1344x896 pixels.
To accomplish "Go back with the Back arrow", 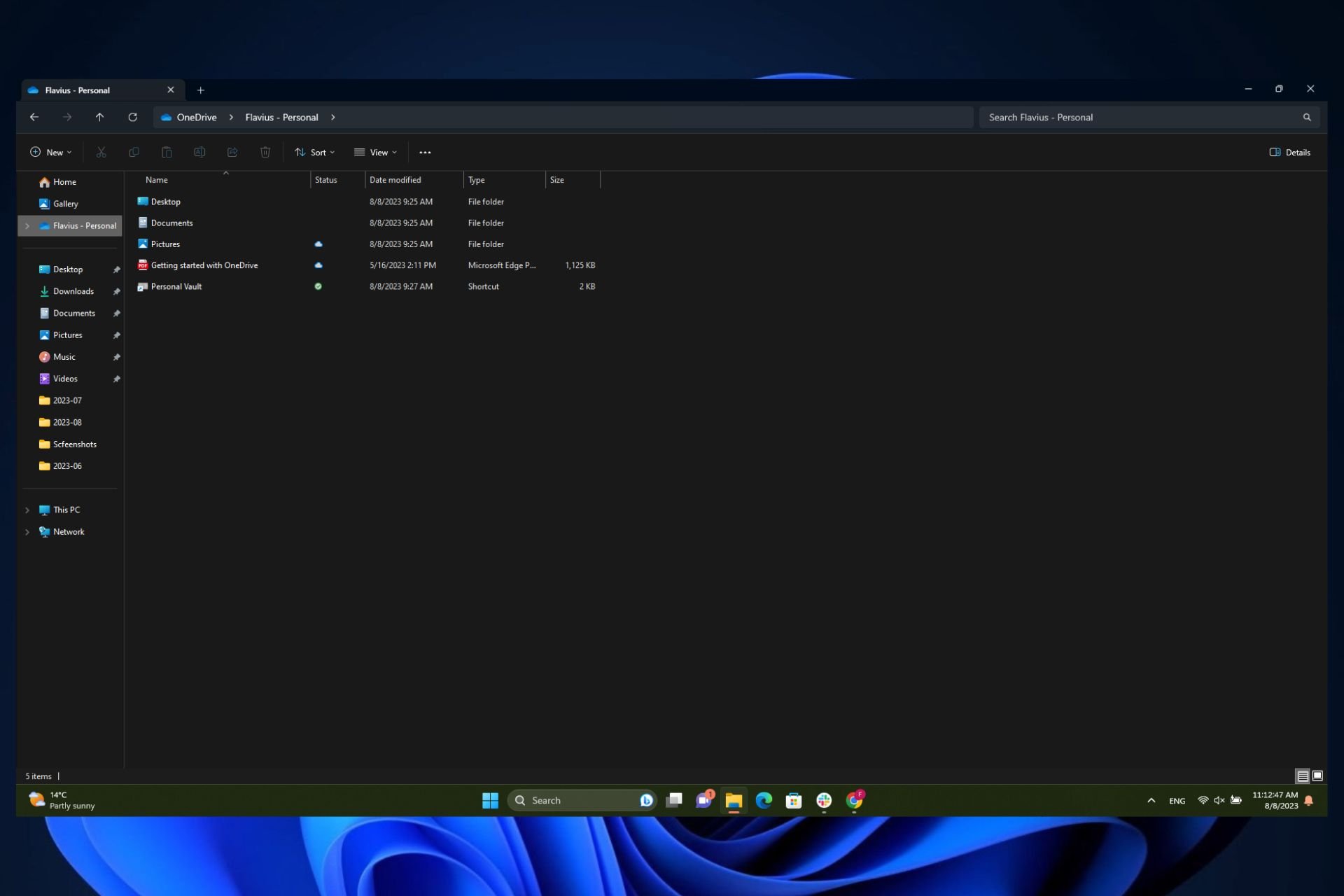I will 34,117.
